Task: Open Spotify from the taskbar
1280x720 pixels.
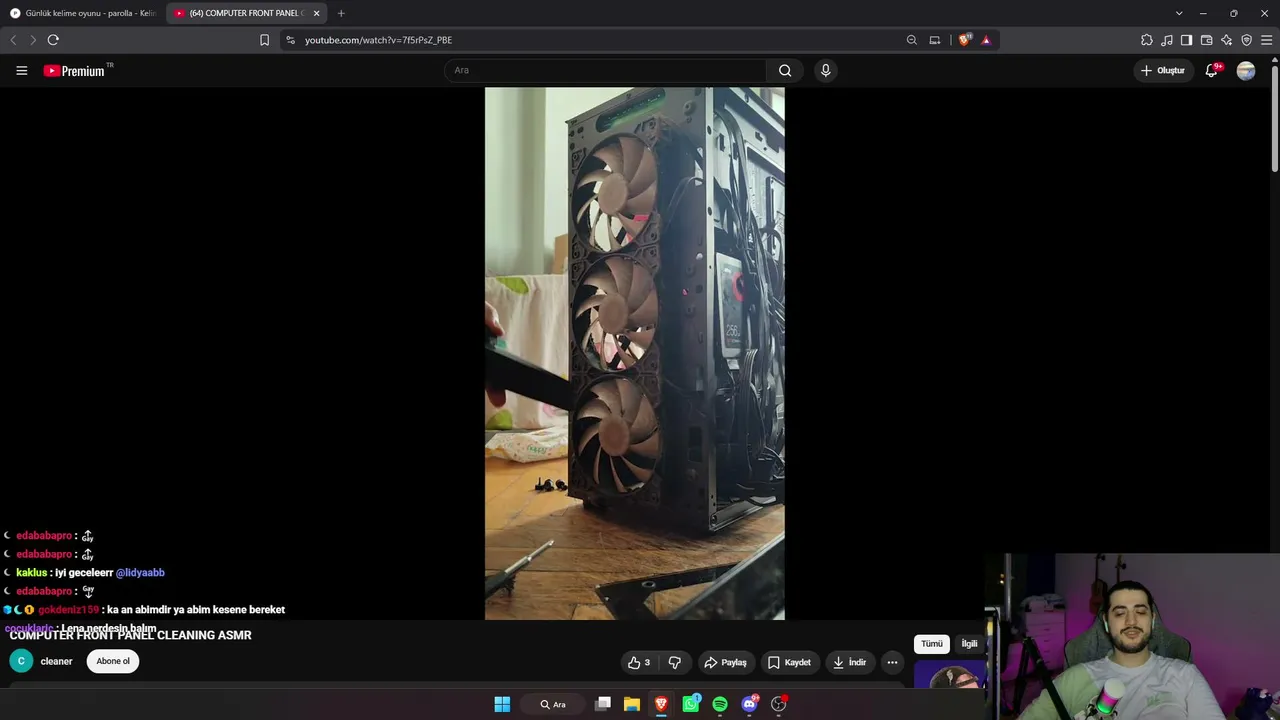Action: [x=720, y=704]
